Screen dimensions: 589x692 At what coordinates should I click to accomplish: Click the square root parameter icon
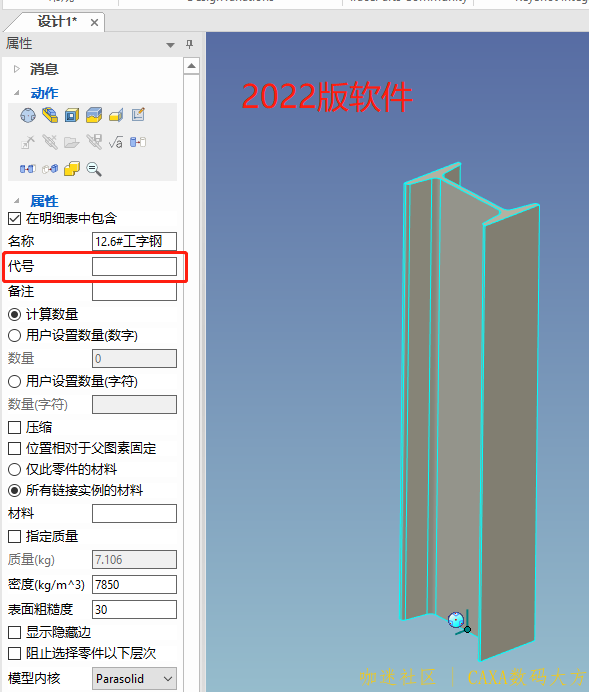pos(116,142)
